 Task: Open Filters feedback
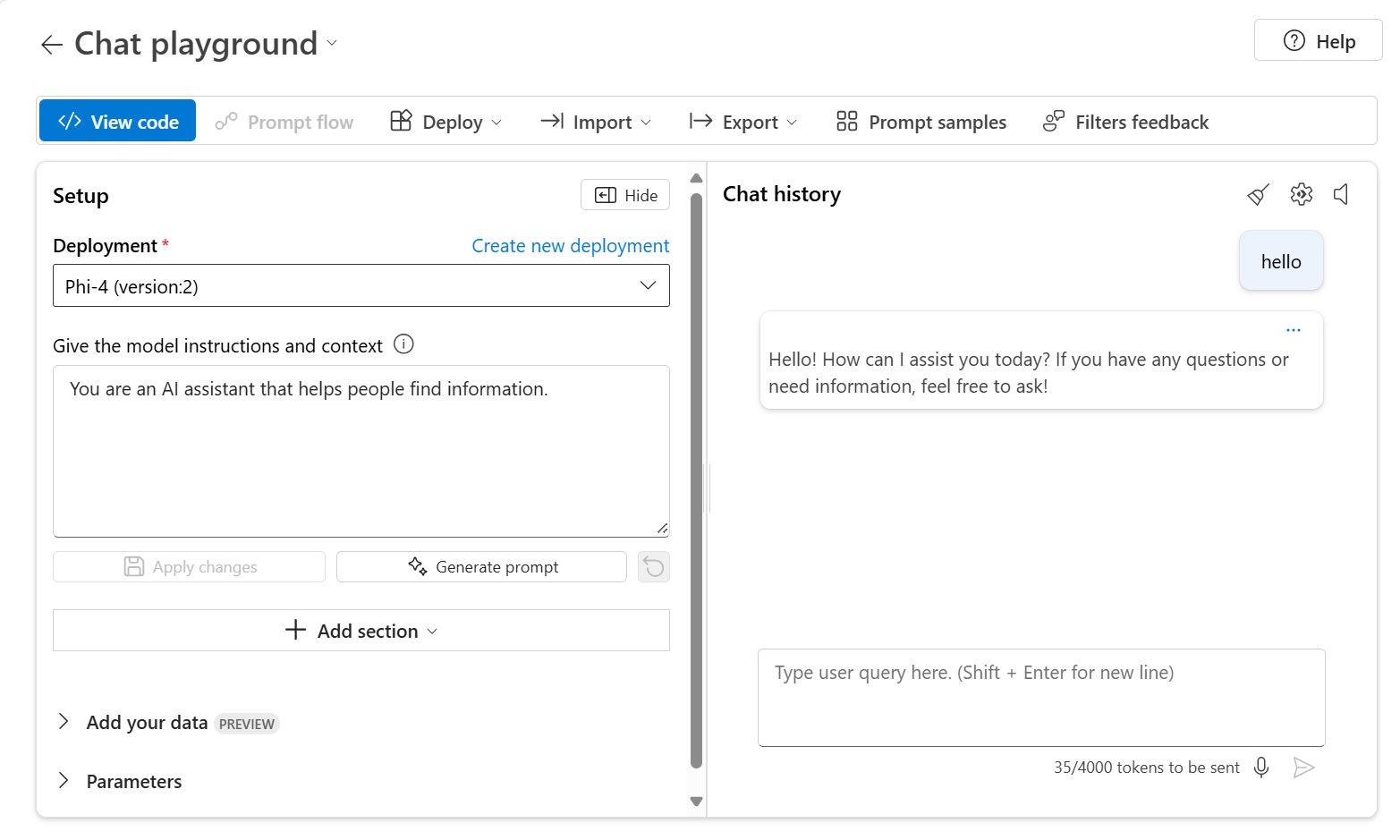[1125, 122]
